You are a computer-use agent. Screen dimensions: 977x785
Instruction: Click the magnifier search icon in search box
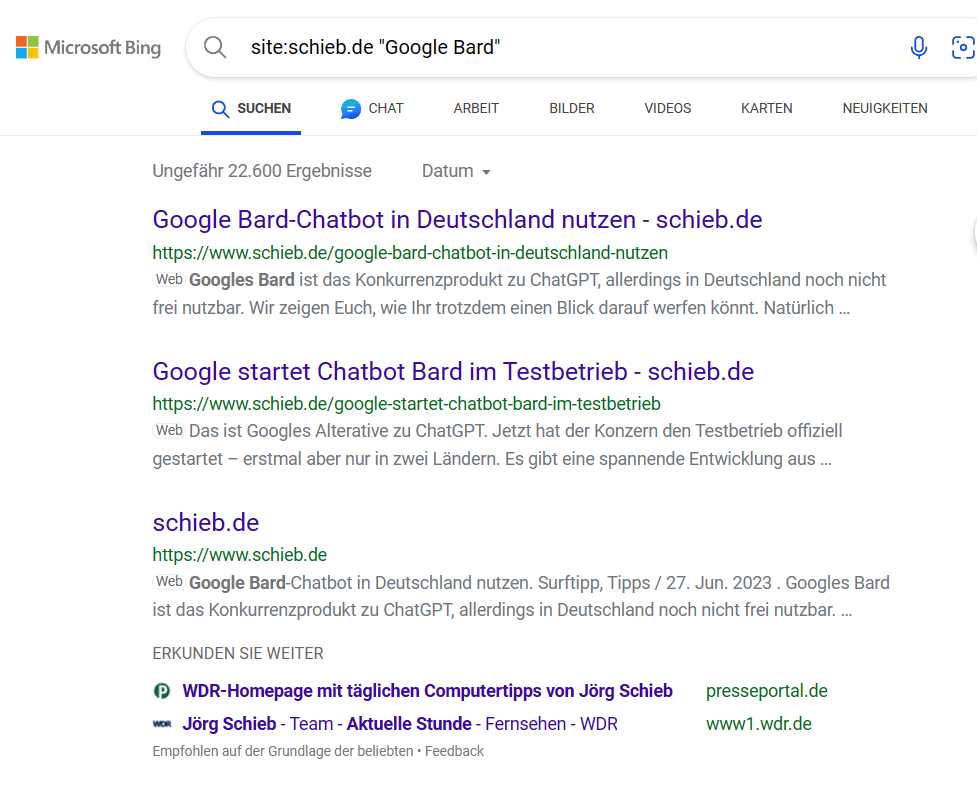[215, 47]
